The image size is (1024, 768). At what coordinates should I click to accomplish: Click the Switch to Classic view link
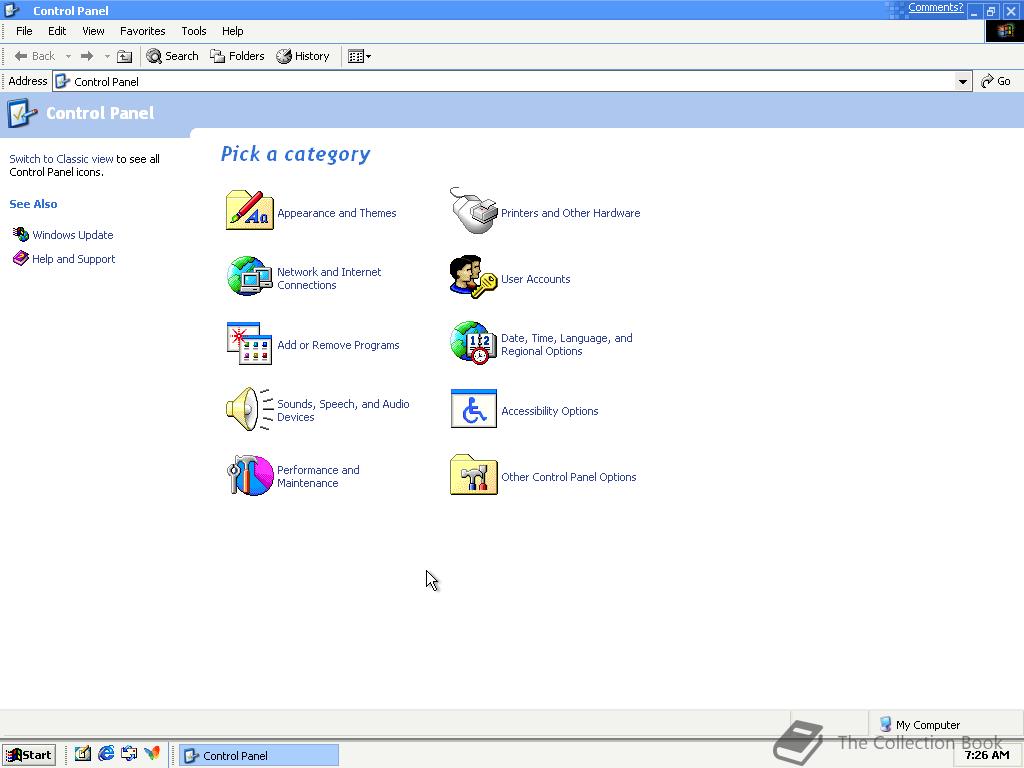[x=61, y=159]
